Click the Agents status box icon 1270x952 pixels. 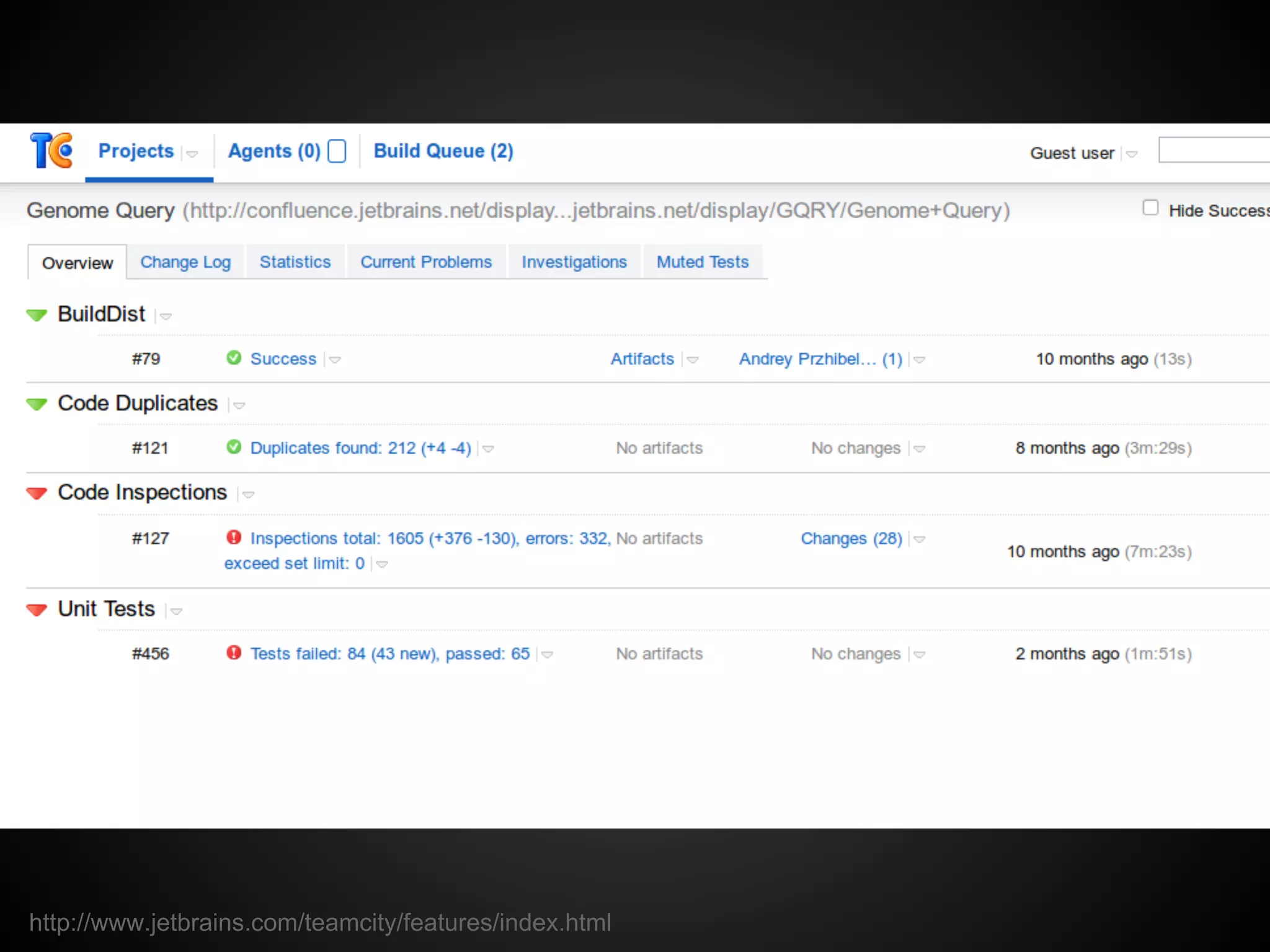point(337,151)
